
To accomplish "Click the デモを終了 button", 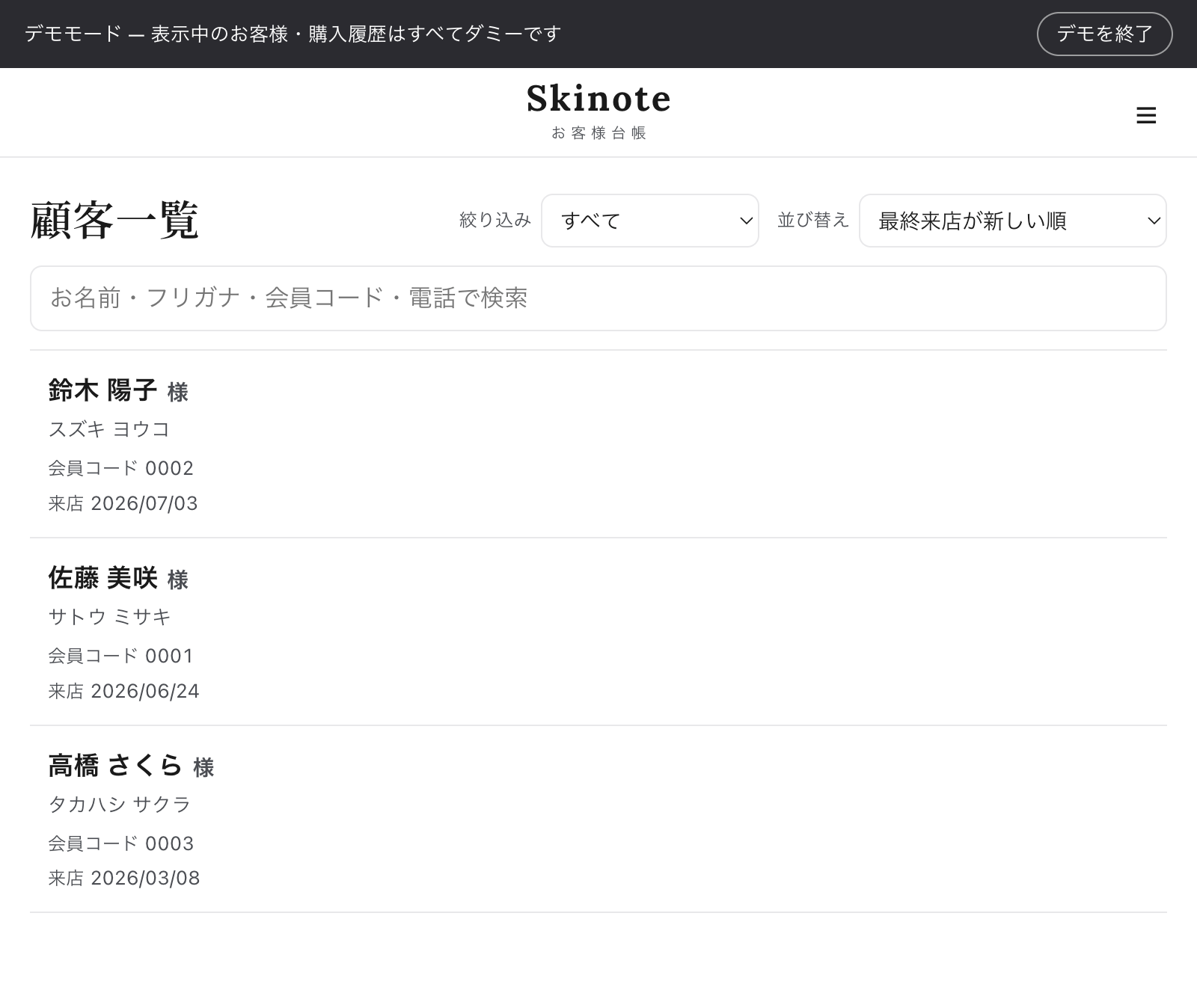I will (1104, 34).
